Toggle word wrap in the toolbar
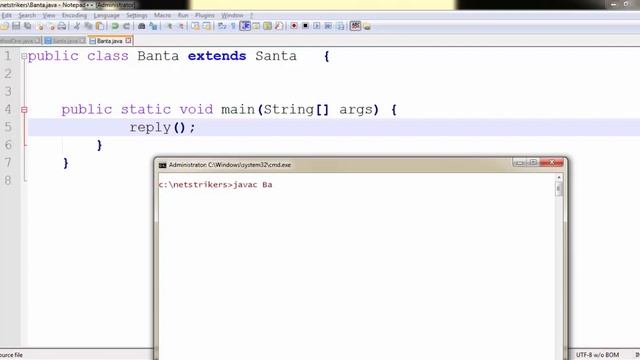Viewport: 640px width, 360px height. tap(222, 26)
